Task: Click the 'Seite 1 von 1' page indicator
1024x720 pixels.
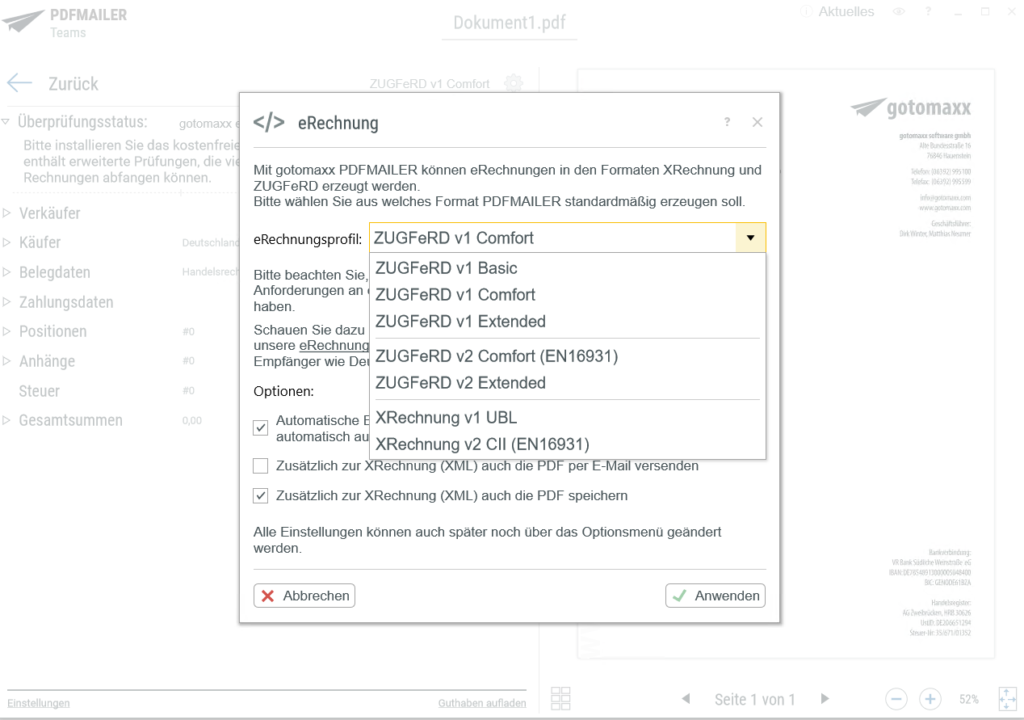Action: pos(755,700)
